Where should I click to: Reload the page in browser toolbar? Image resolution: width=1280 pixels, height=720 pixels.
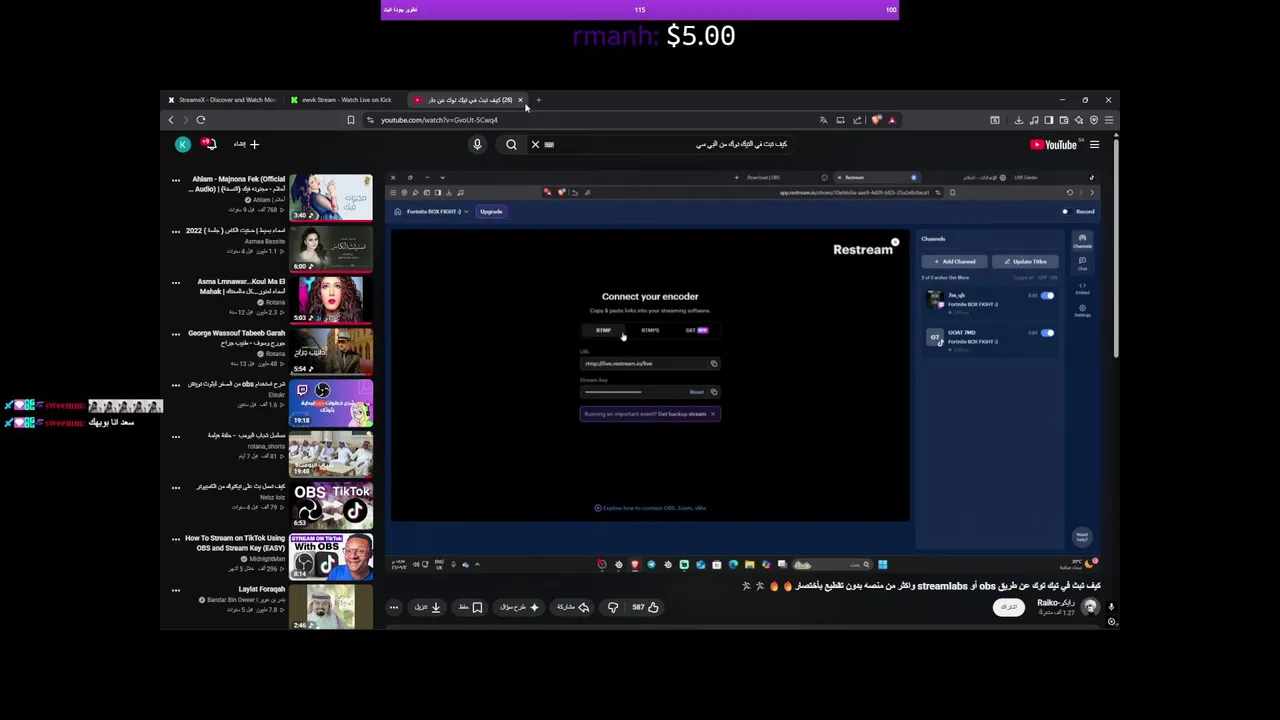coord(201,120)
